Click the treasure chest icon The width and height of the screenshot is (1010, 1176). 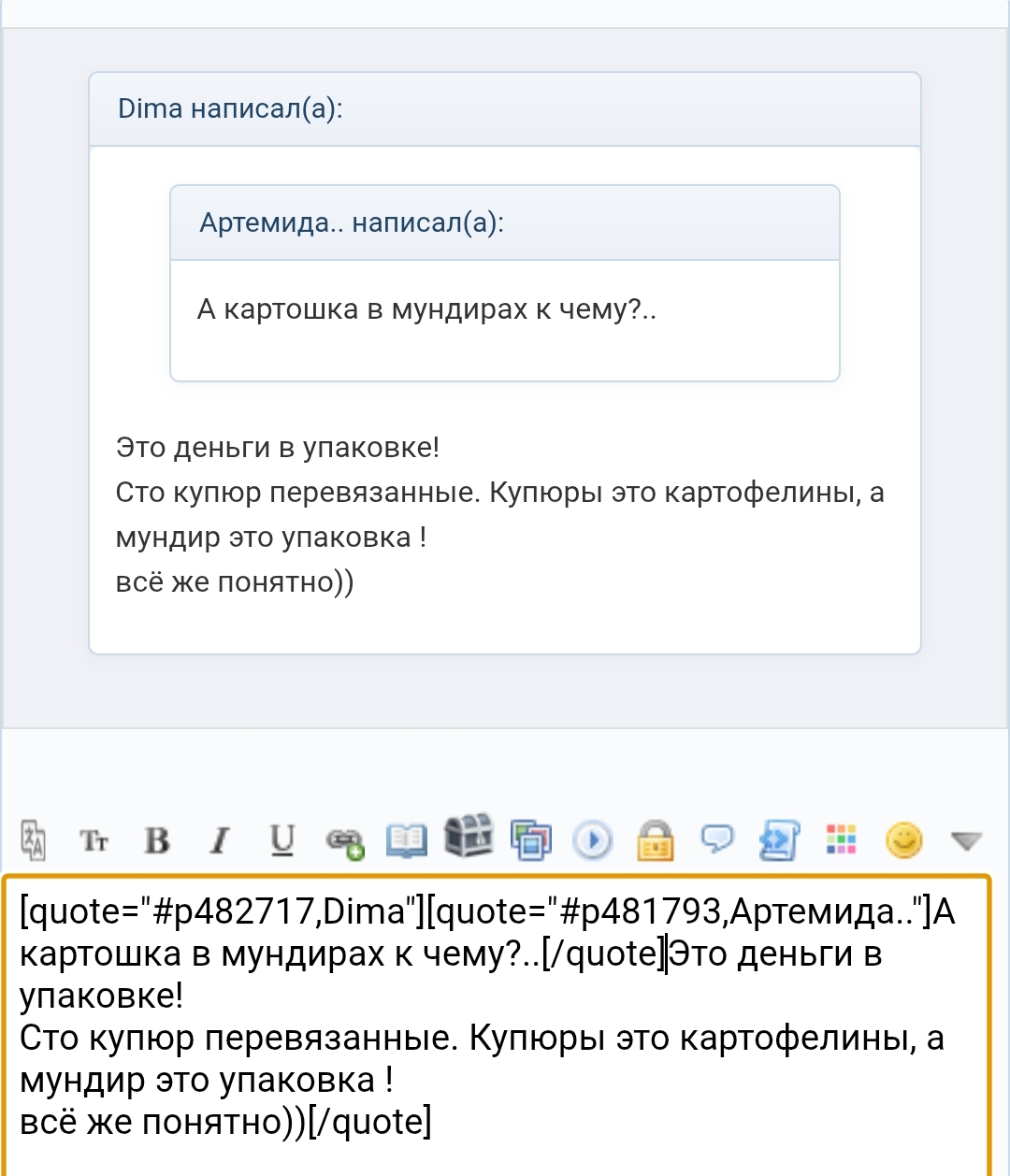pyautogui.click(x=468, y=835)
